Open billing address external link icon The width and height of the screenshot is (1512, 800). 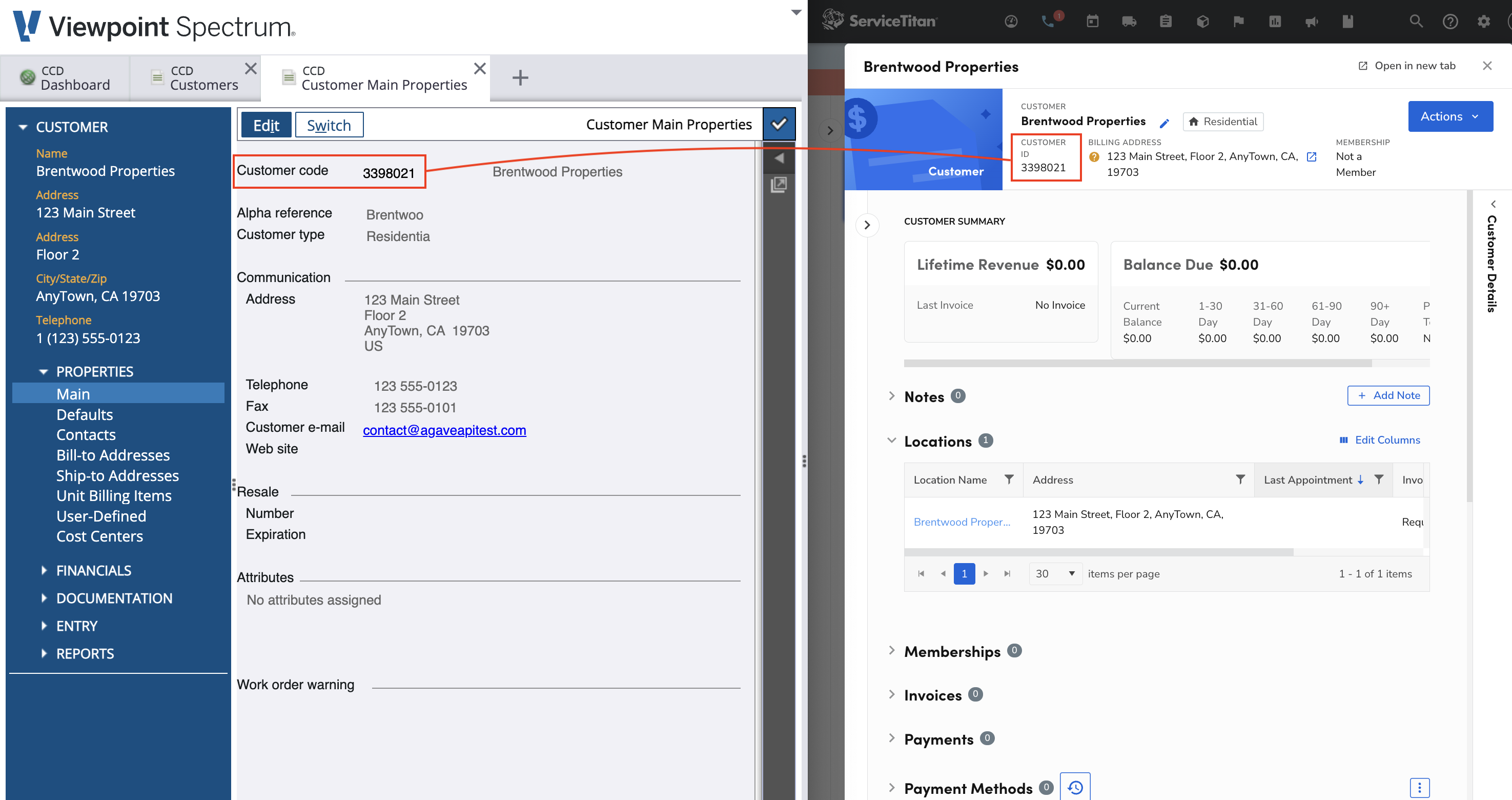[1311, 157]
